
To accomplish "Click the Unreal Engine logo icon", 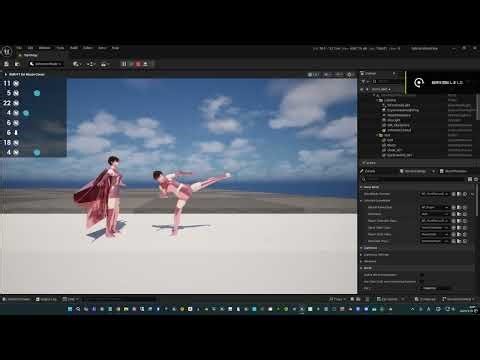I will pos(7,51).
